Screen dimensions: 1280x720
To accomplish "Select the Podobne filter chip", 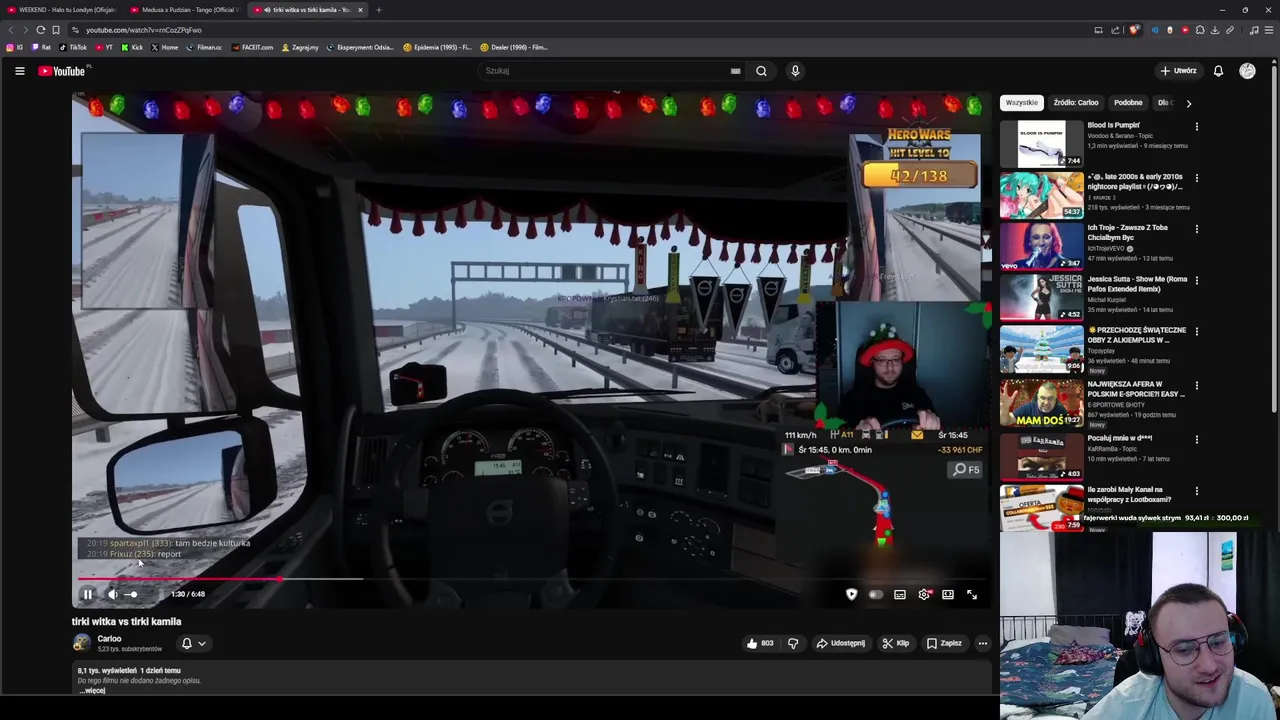I will click(x=1128, y=102).
